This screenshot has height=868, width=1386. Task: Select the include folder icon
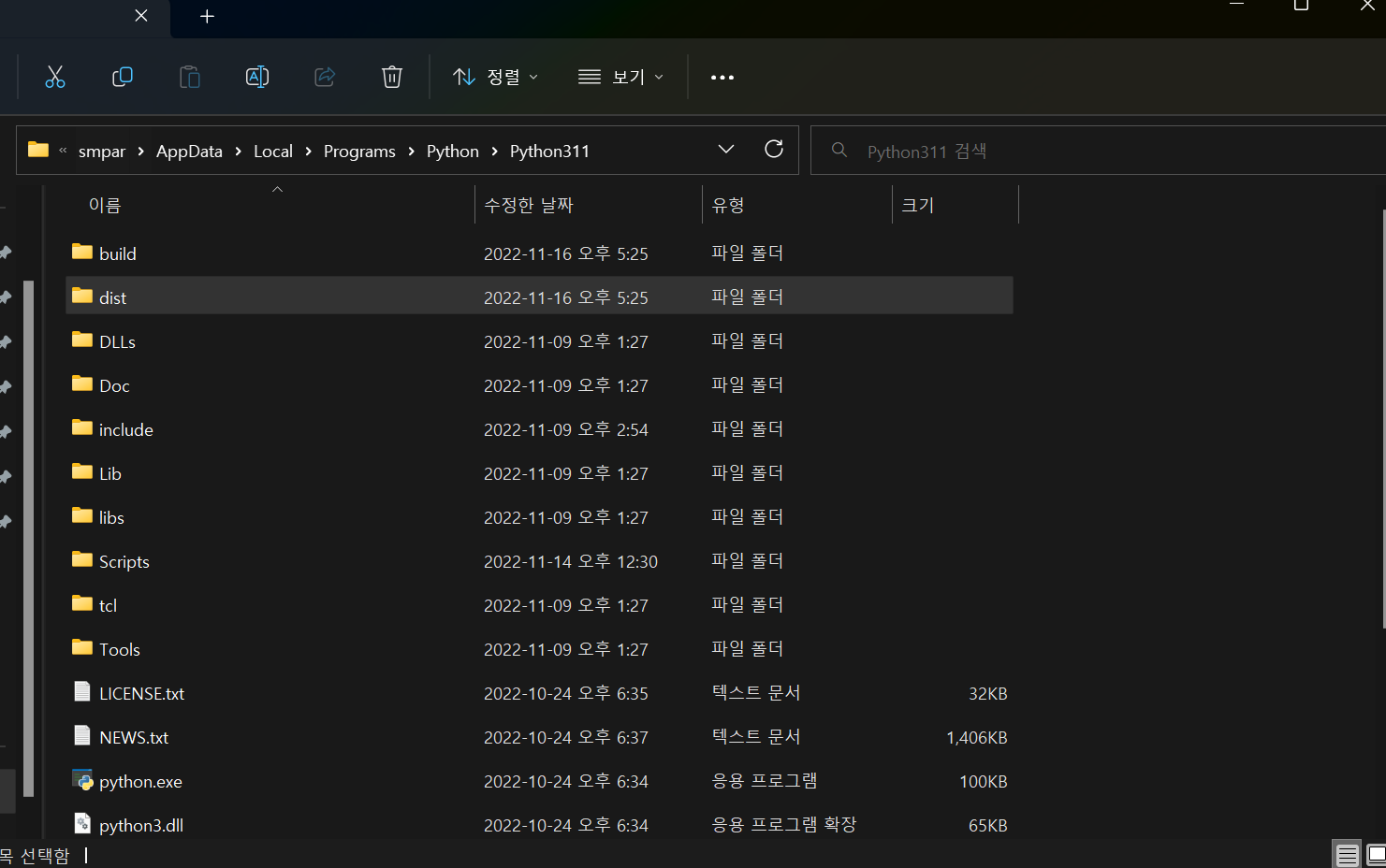pos(82,427)
